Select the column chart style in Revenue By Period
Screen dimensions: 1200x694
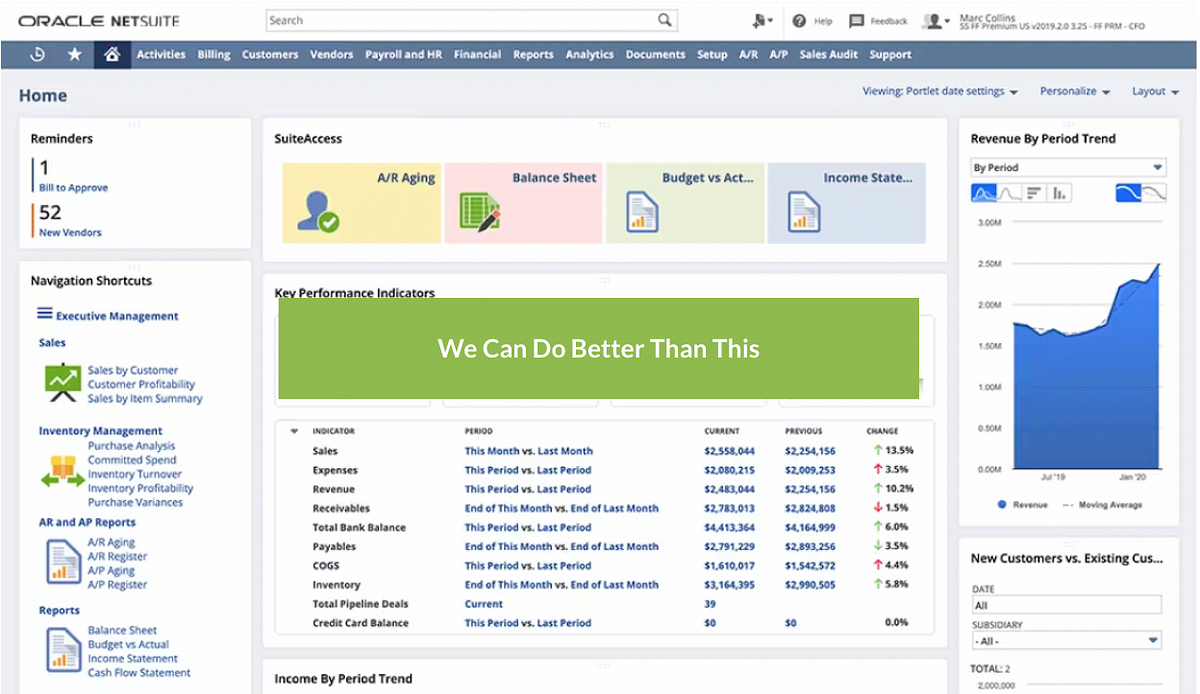pos(1057,191)
